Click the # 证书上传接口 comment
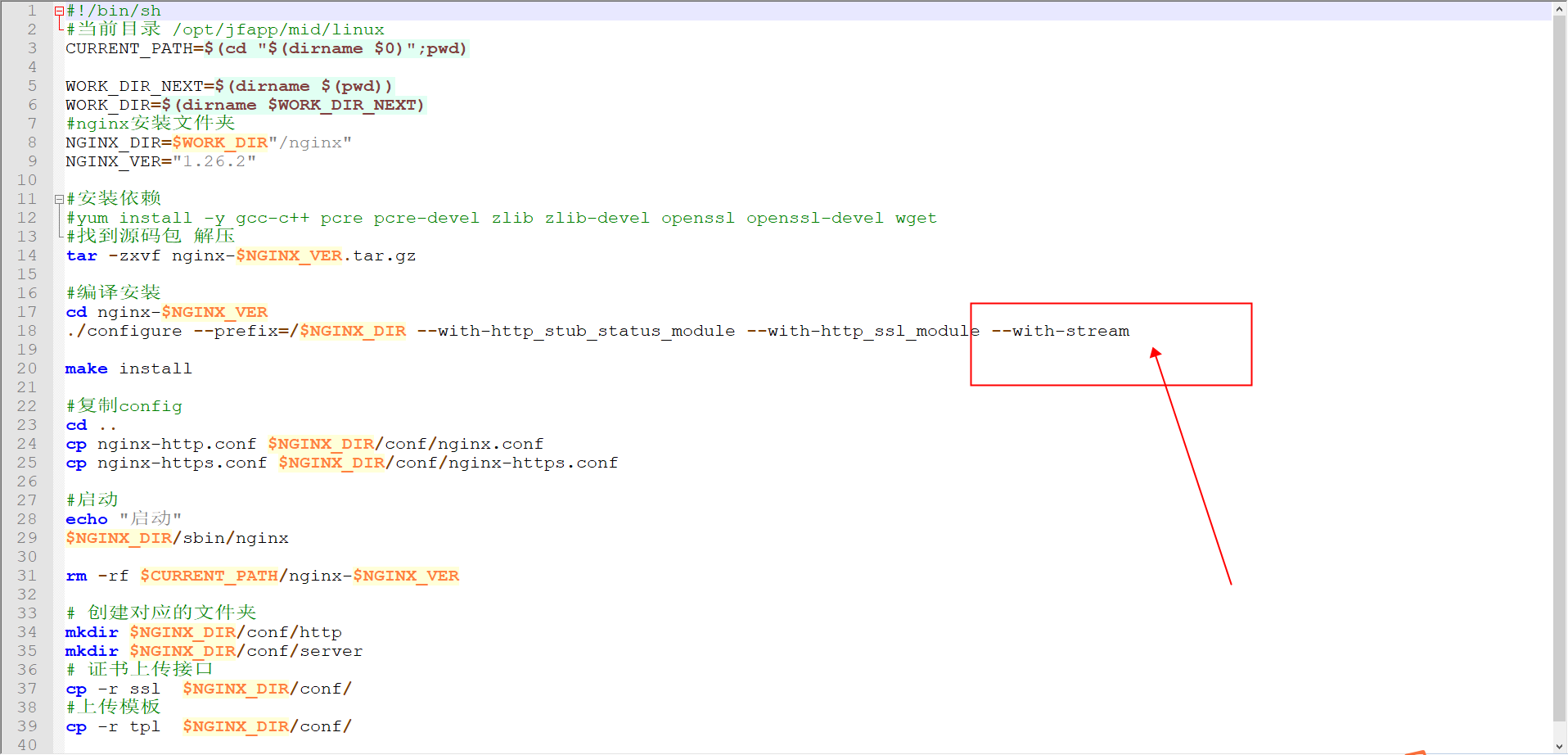Image resolution: width=1568 pixels, height=755 pixels. pyautogui.click(x=140, y=670)
